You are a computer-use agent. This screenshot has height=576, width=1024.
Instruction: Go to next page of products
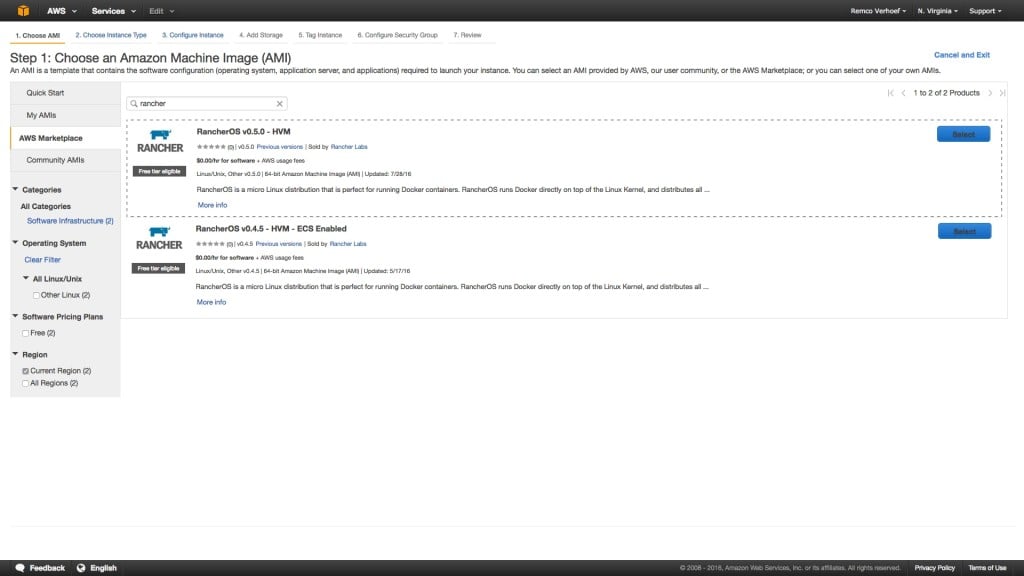pos(990,93)
